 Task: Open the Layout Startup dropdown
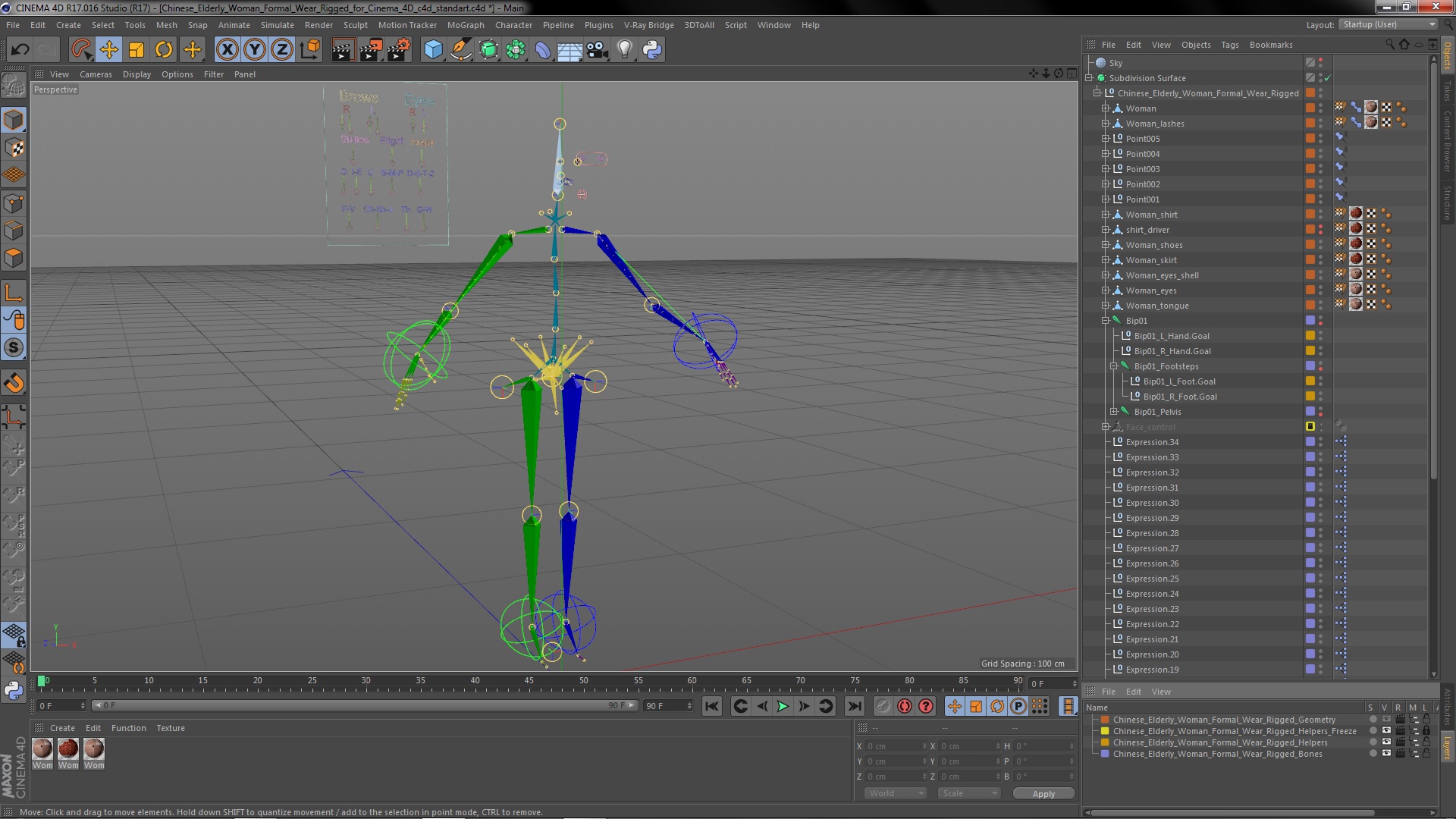click(1388, 25)
